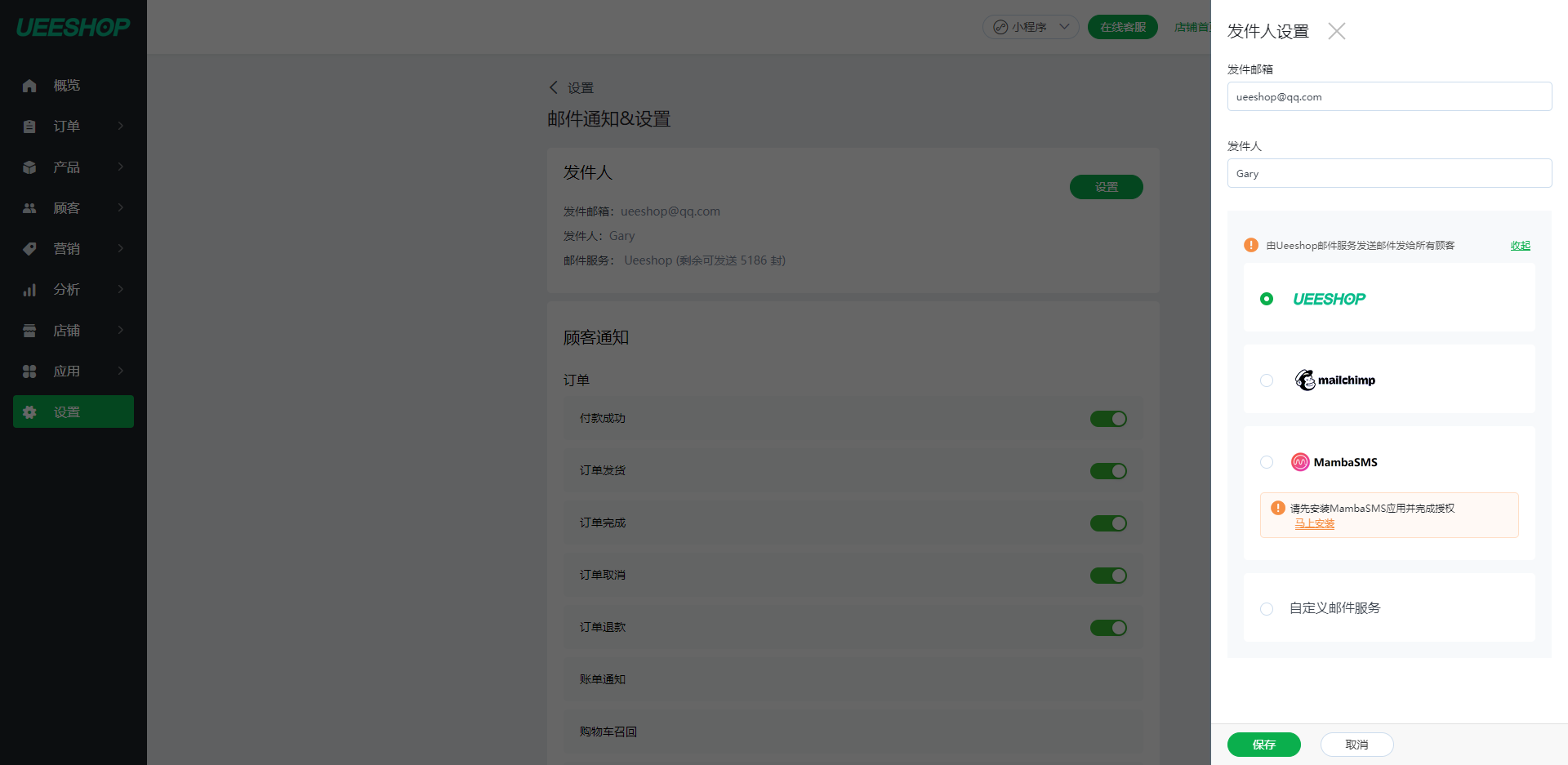Click the 店铺首页 link in top bar
This screenshot has height=765, width=1568.
[1192, 27]
